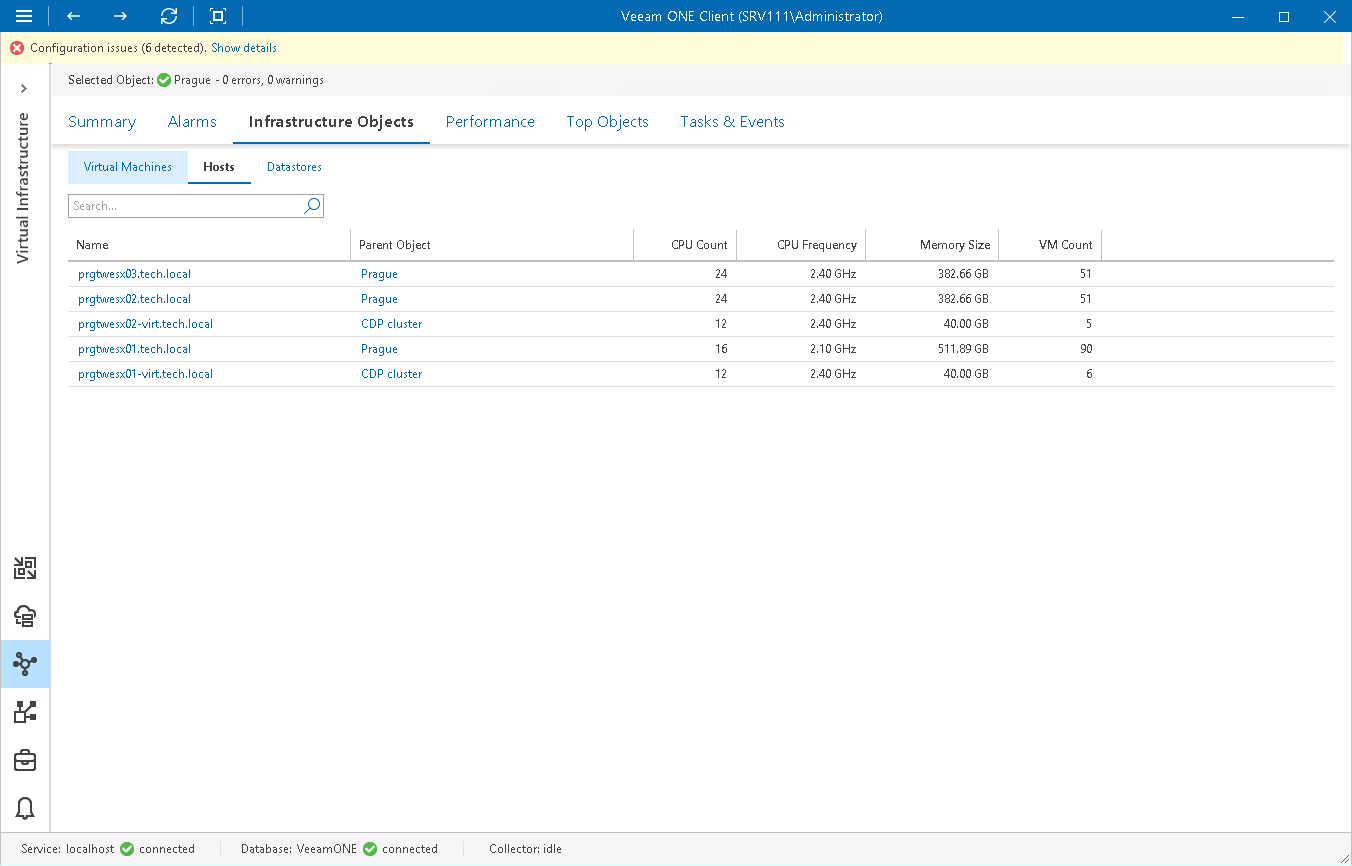Switch to the Datastores sub-tab

[x=294, y=167]
